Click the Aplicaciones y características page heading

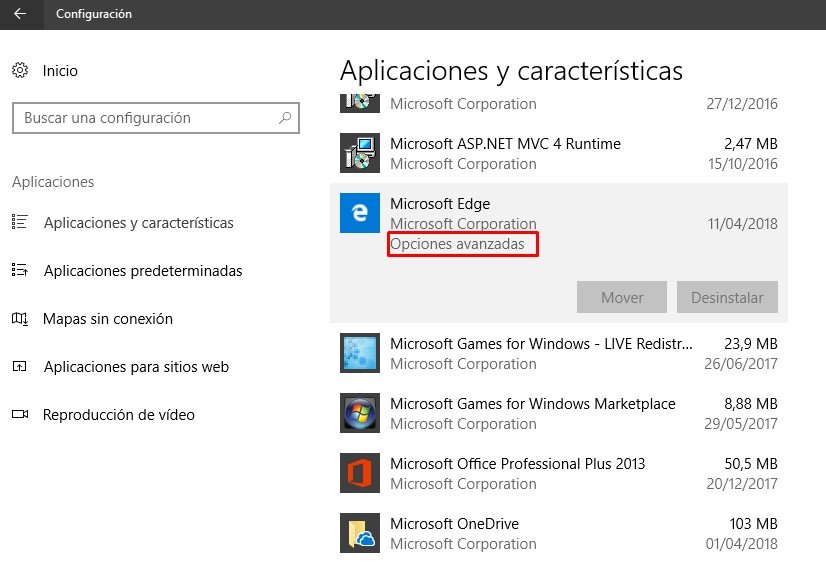click(x=511, y=71)
